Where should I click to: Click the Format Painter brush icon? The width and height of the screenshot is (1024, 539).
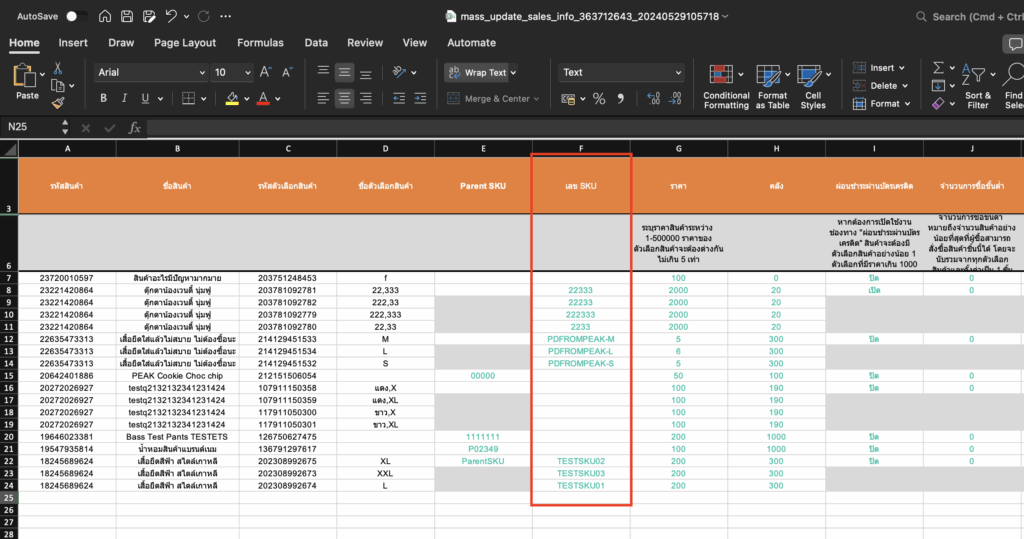coord(58,102)
